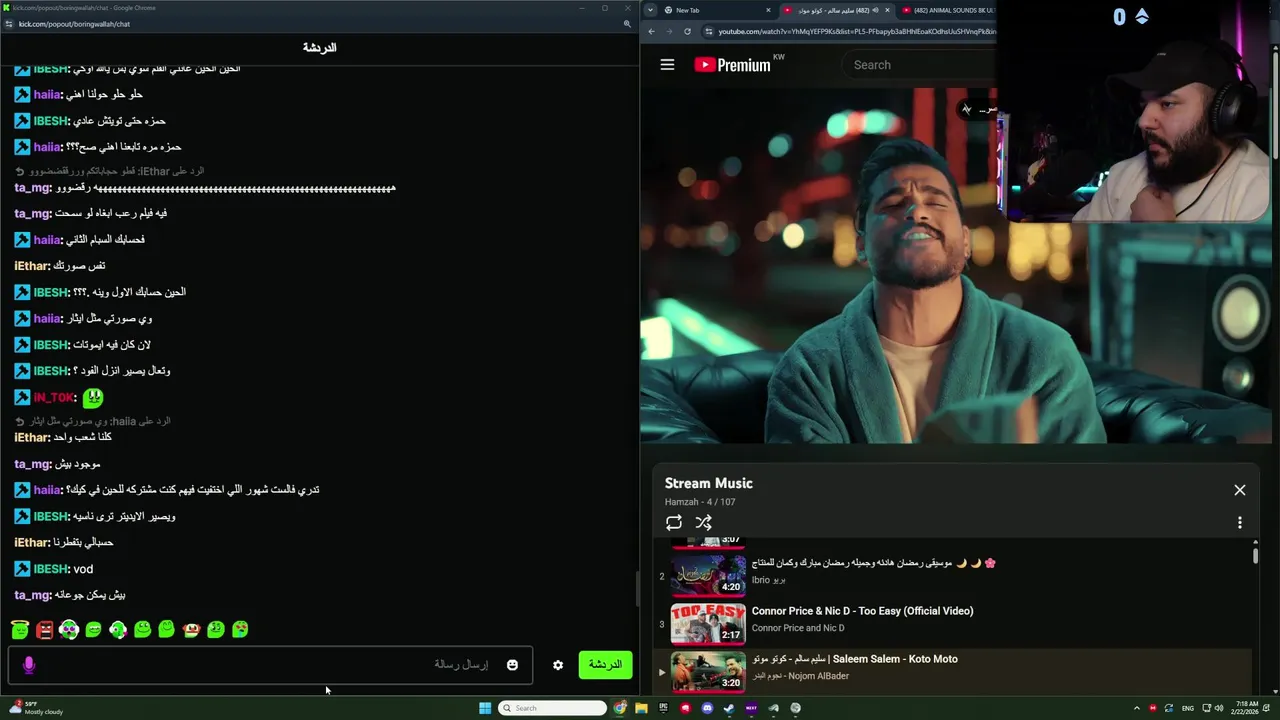Click the chat scrollbar thumb
Screen dimensions: 1280x720
(x=636, y=589)
